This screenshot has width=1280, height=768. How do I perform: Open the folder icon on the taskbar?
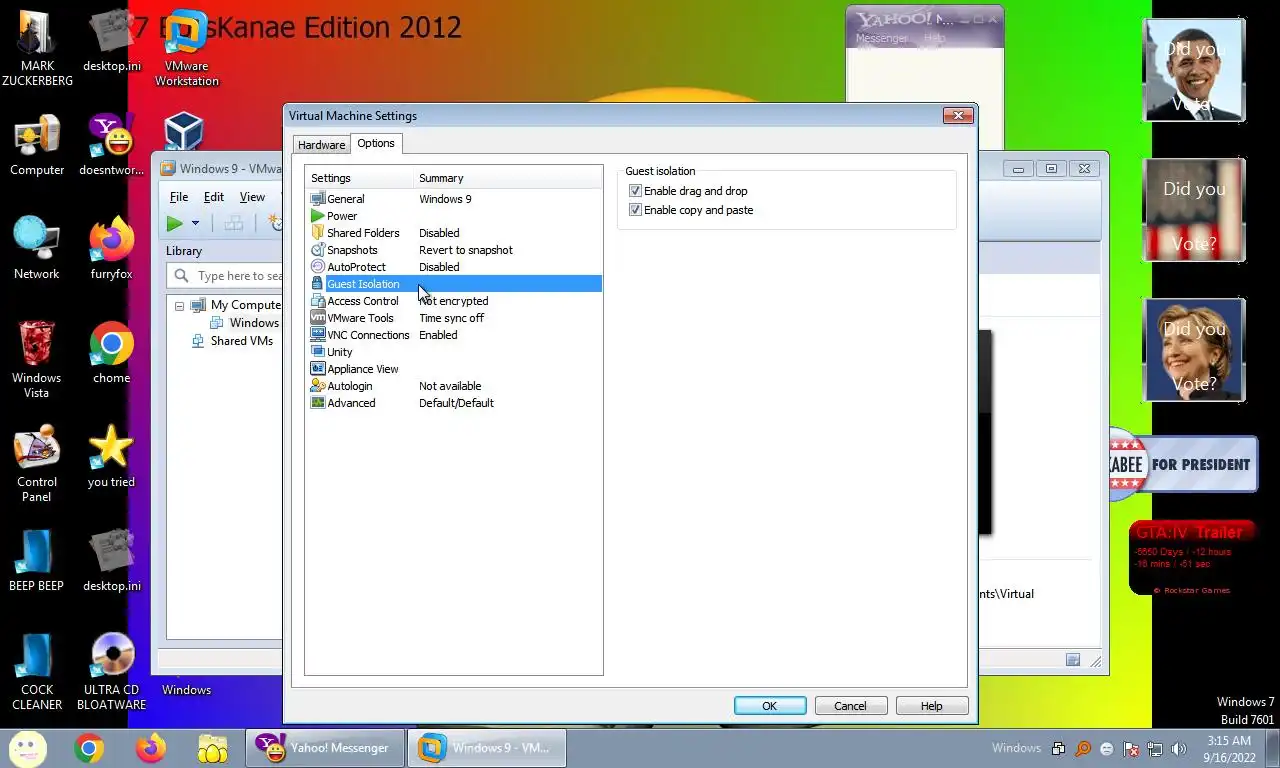coord(213,748)
